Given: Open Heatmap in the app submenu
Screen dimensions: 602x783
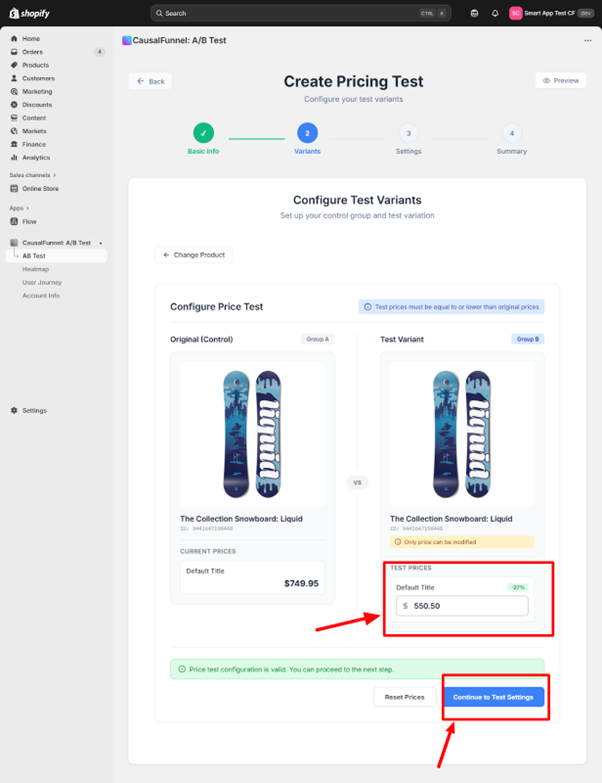Looking at the screenshot, I should click(35, 269).
